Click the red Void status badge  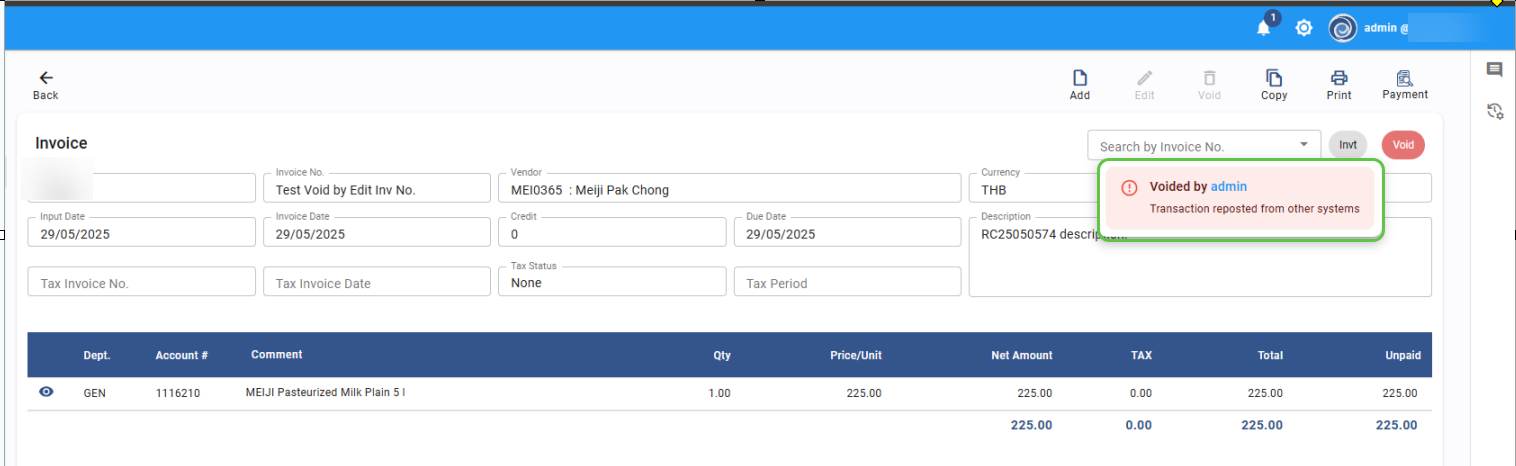(1403, 145)
